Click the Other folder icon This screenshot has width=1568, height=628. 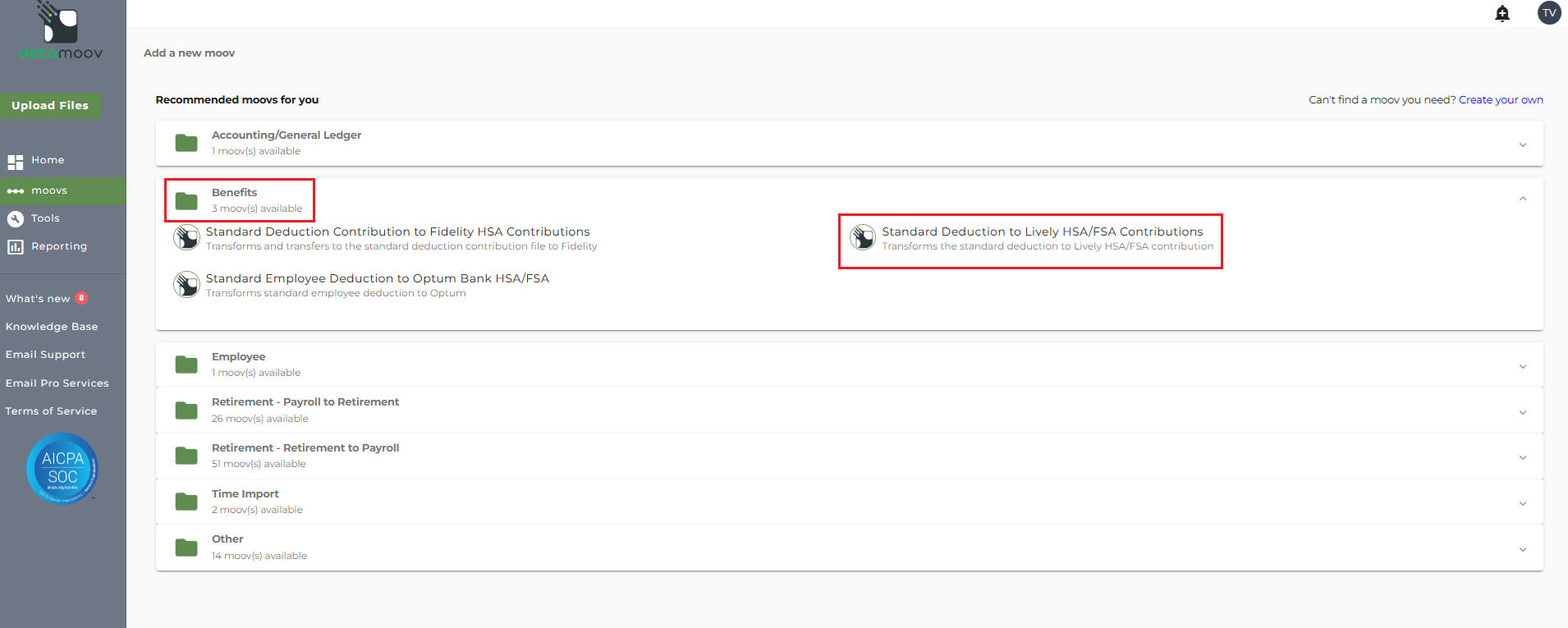click(186, 547)
